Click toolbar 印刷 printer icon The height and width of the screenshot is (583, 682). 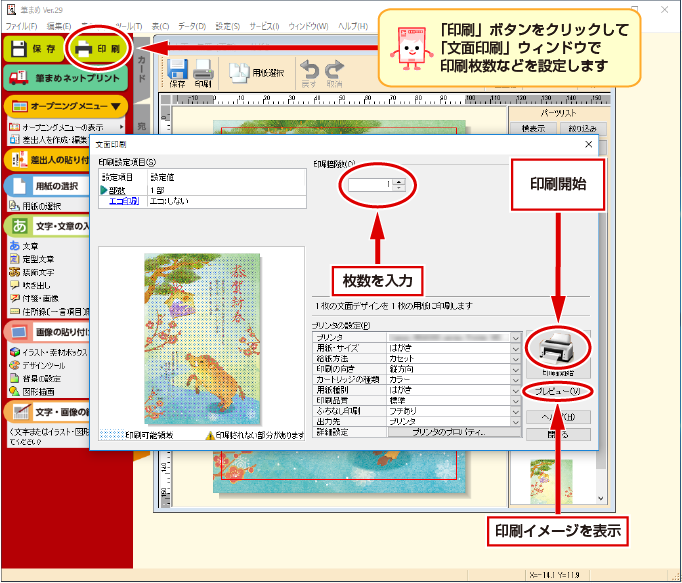pyautogui.click(x=203, y=74)
